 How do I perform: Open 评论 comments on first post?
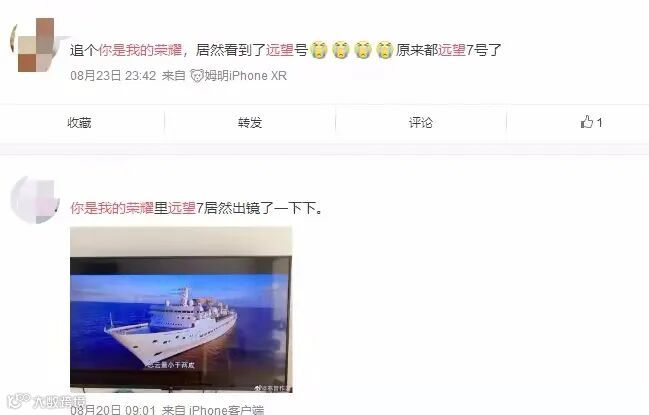point(421,122)
